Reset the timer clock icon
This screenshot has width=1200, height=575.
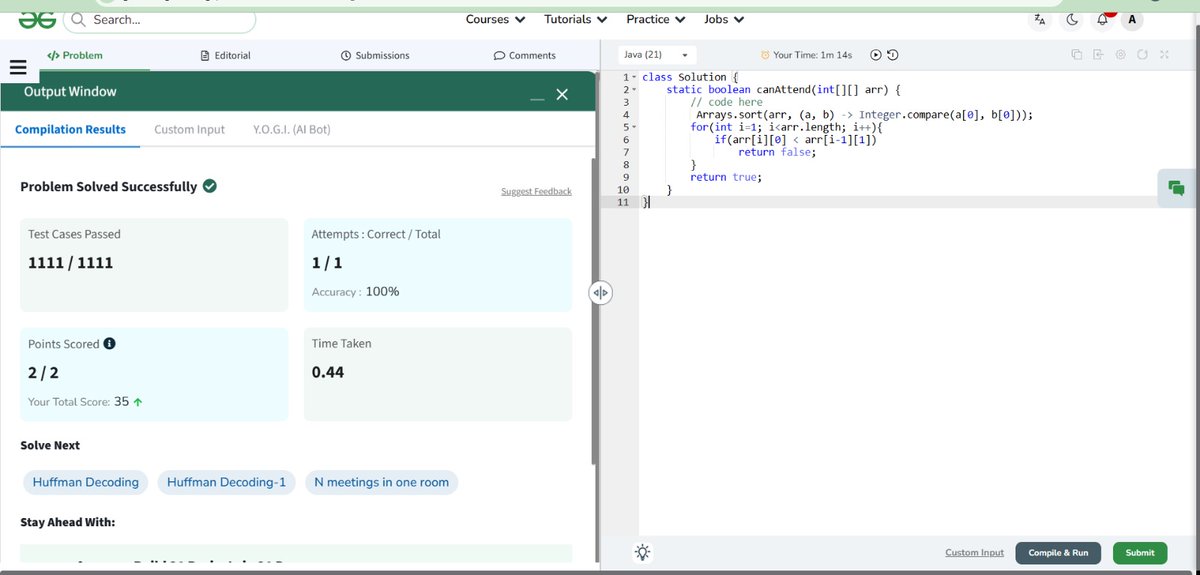tap(892, 55)
